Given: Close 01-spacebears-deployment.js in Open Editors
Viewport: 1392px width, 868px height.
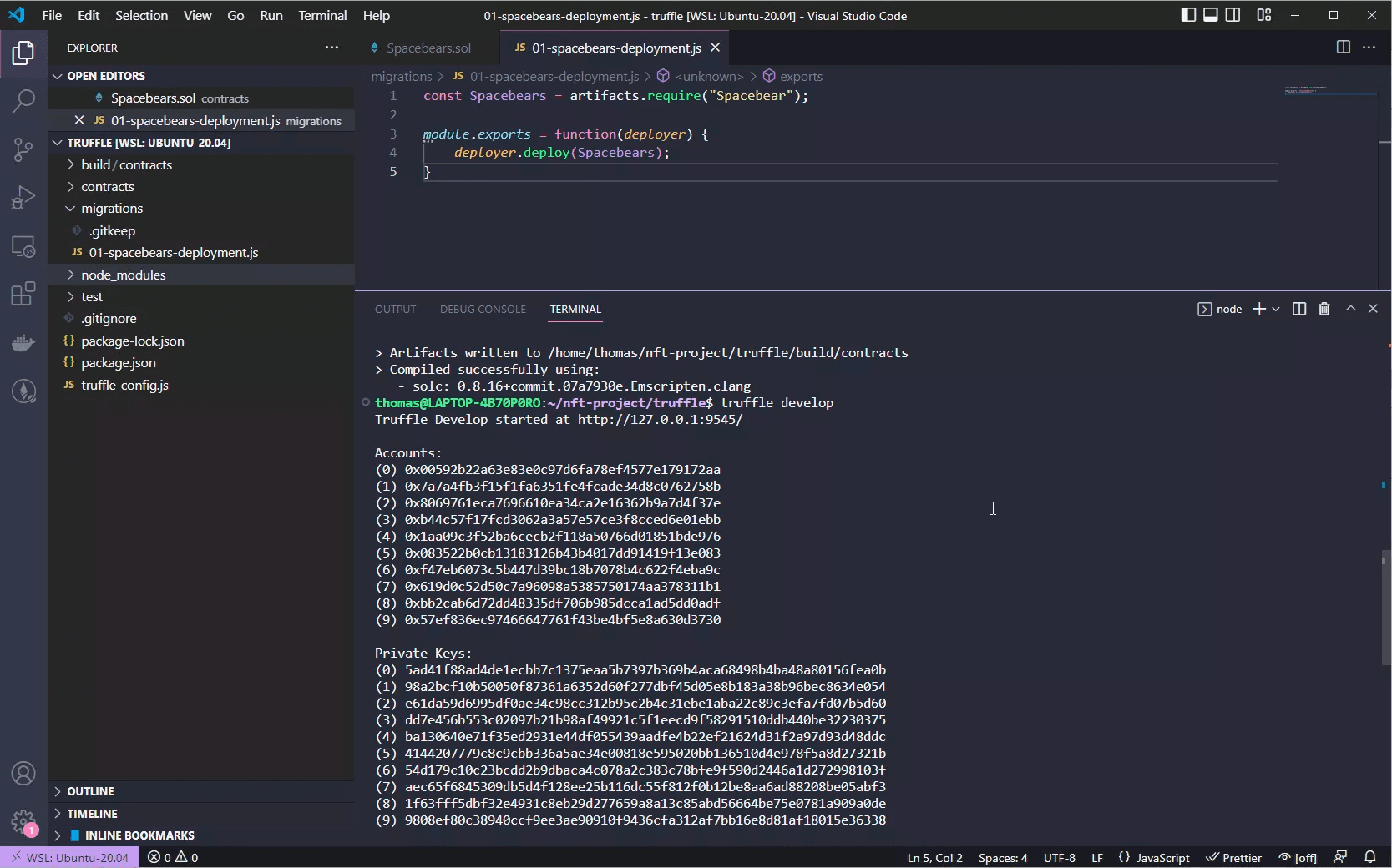Looking at the screenshot, I should (x=79, y=120).
